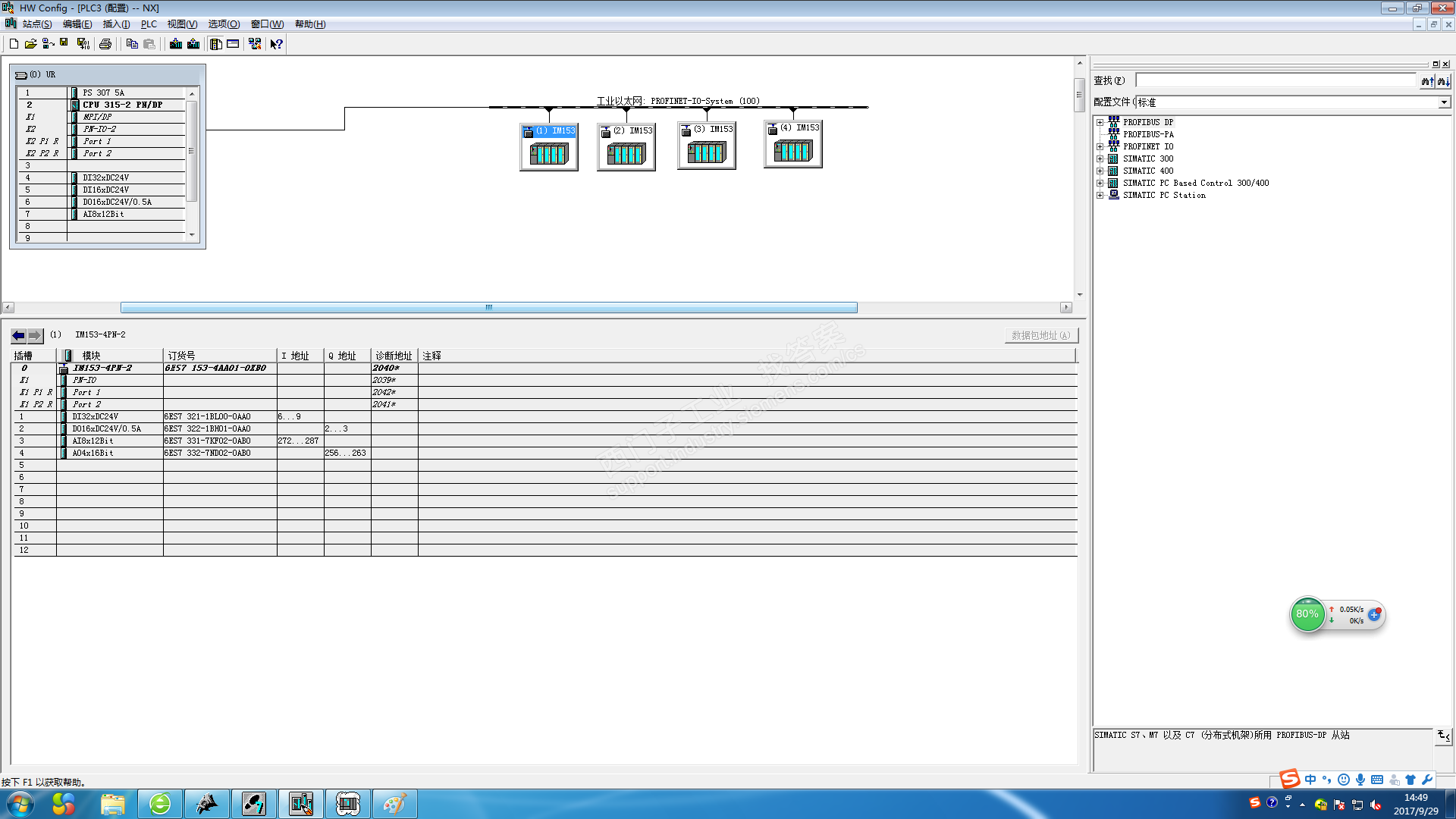The width and height of the screenshot is (1456, 819).
Task: Click the New station toolbar icon
Action: 14,44
